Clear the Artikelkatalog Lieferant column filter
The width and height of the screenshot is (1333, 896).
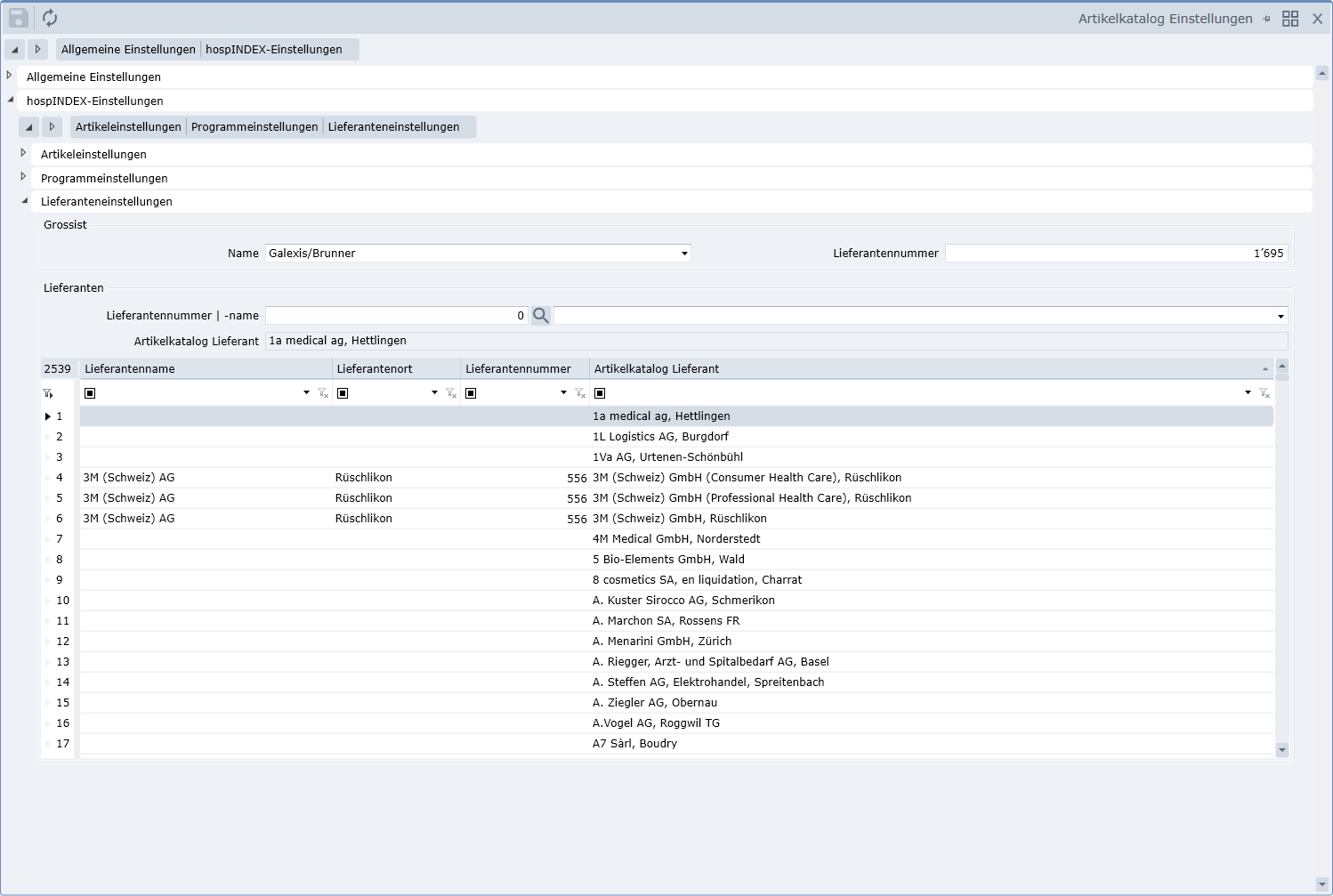(1264, 393)
